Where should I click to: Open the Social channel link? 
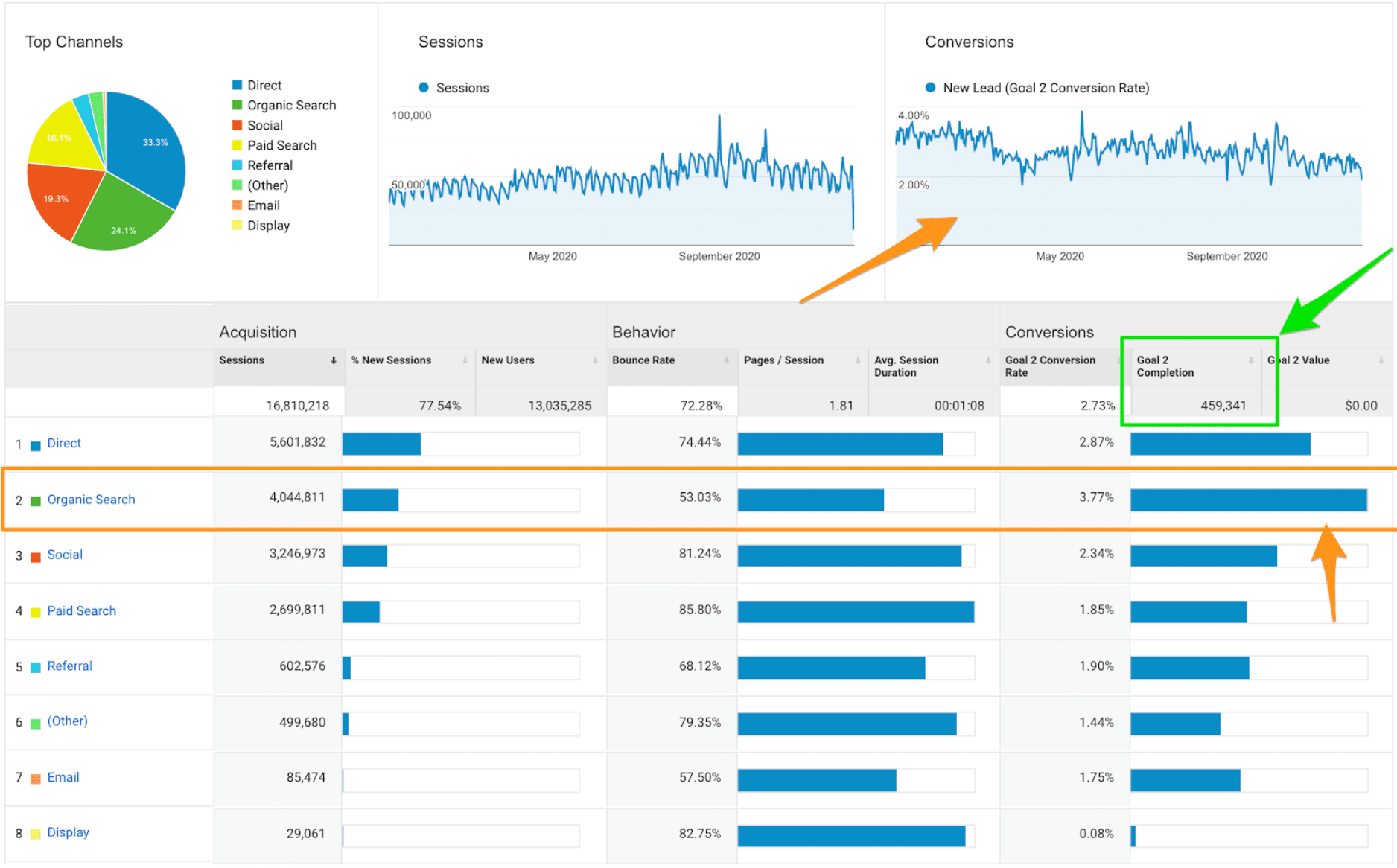65,555
